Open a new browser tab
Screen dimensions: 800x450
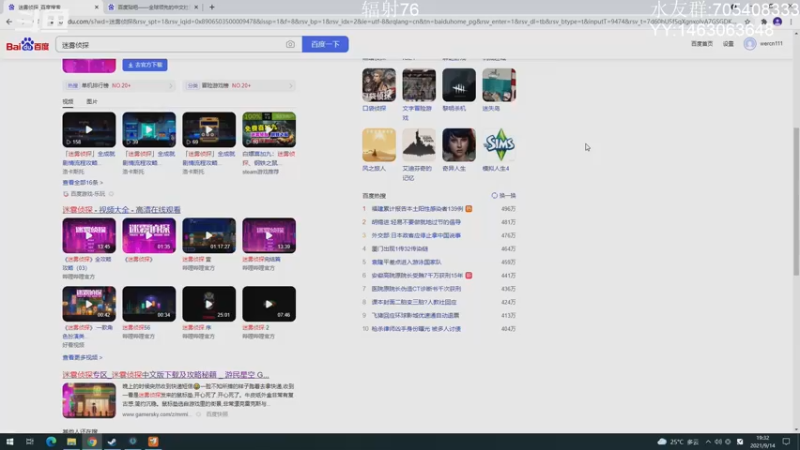[x=212, y=7]
